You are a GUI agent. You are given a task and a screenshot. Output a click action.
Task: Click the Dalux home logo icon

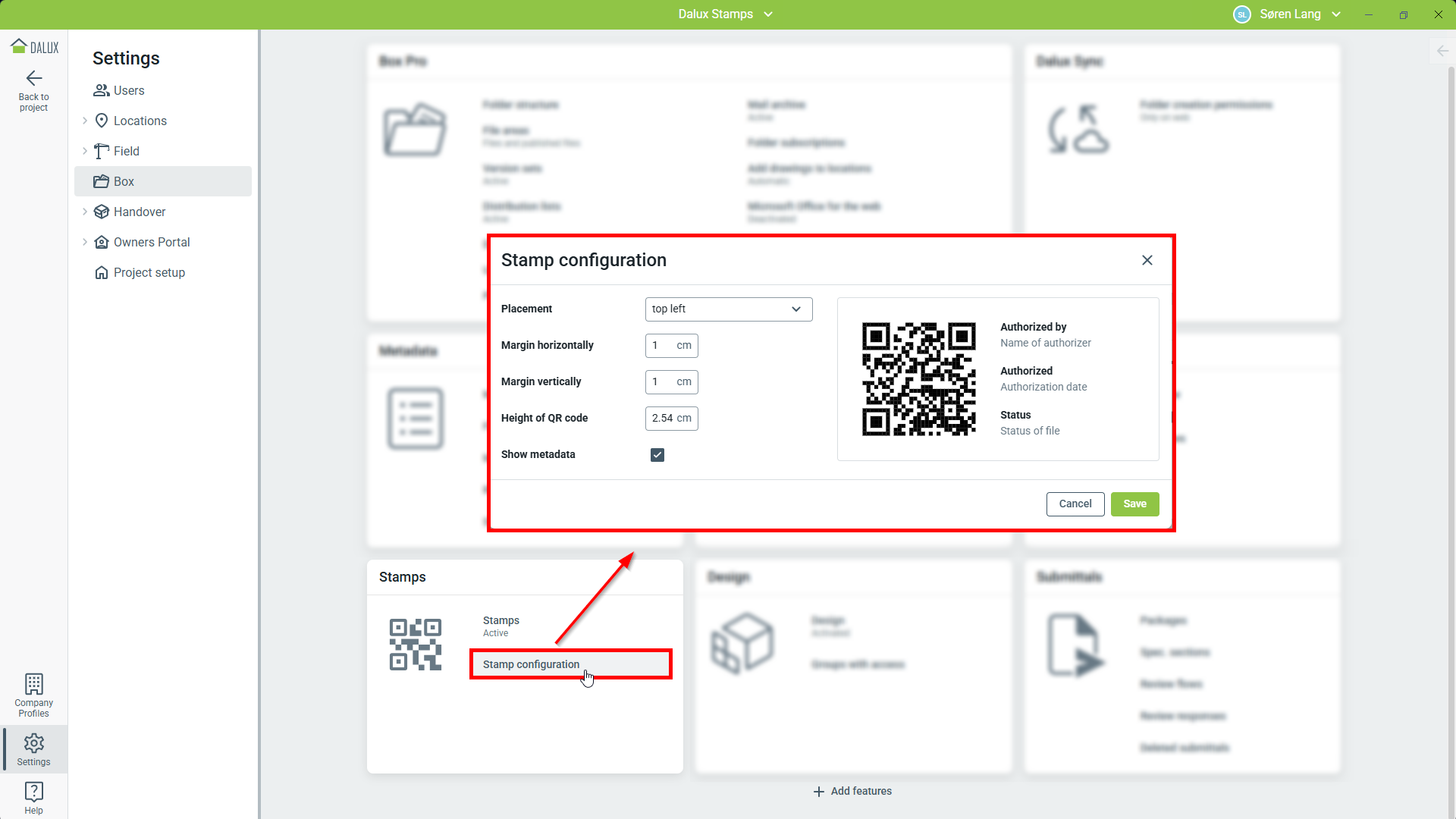pyautogui.click(x=19, y=46)
